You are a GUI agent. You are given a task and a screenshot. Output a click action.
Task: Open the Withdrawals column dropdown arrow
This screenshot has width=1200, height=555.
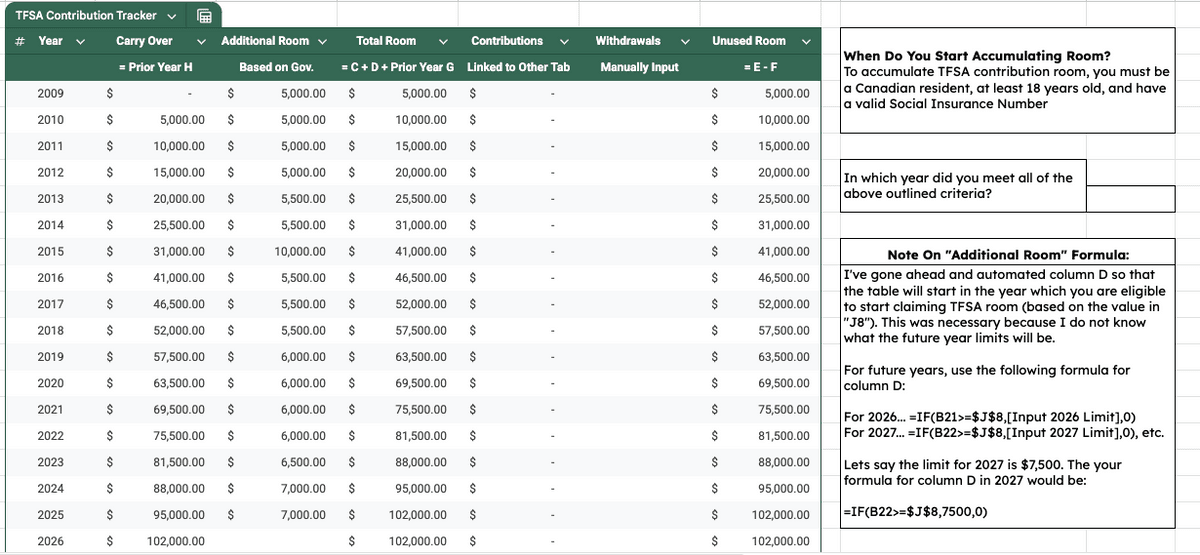point(685,41)
